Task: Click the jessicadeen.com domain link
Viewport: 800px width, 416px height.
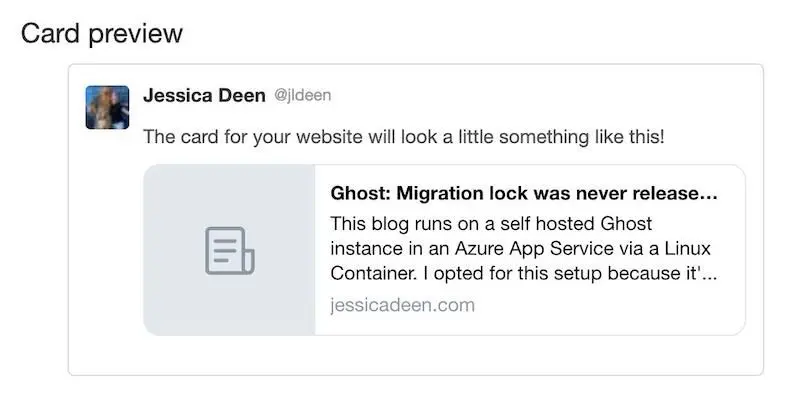Action: pos(403,305)
